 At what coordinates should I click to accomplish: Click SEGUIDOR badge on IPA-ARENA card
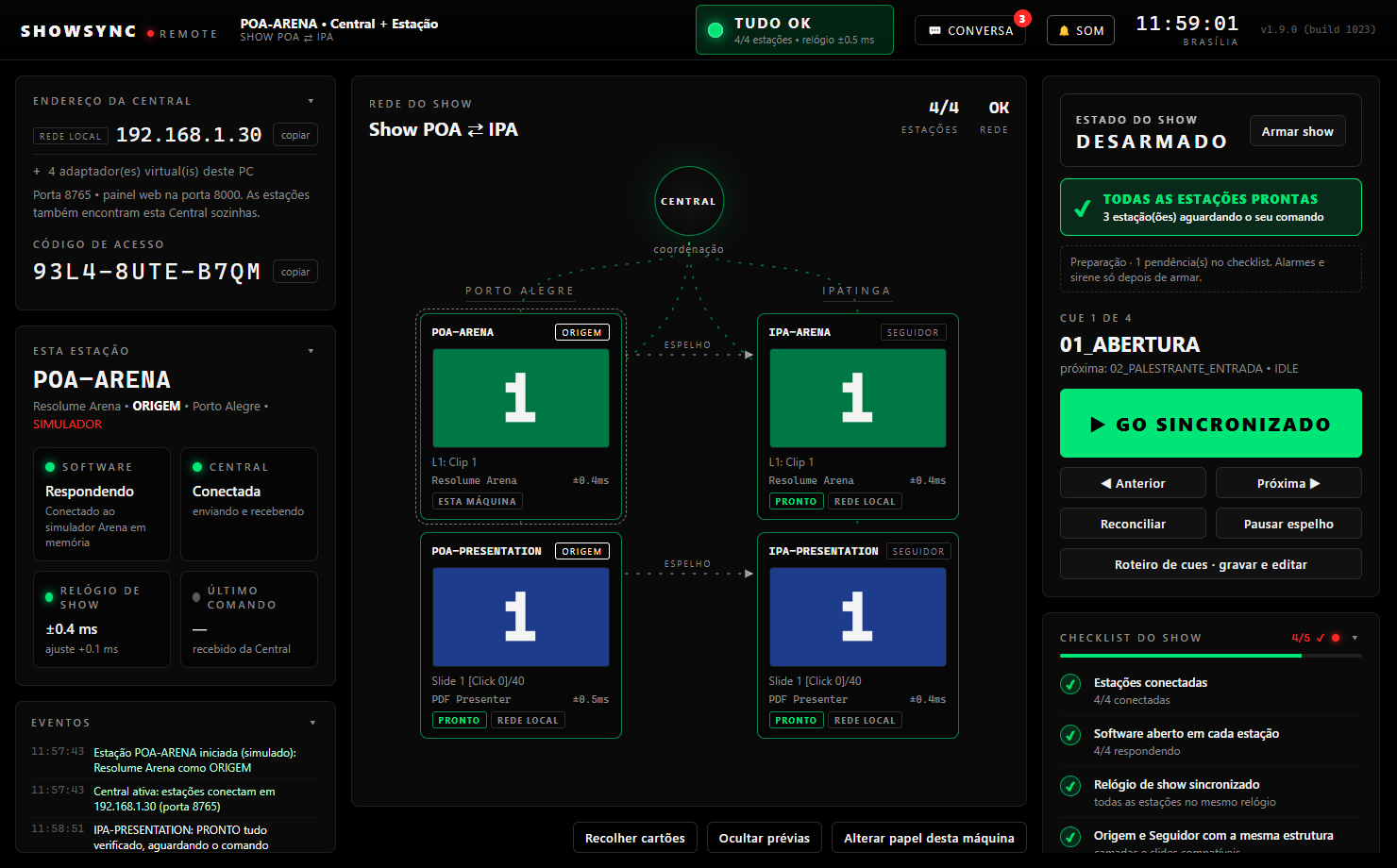[914, 332]
